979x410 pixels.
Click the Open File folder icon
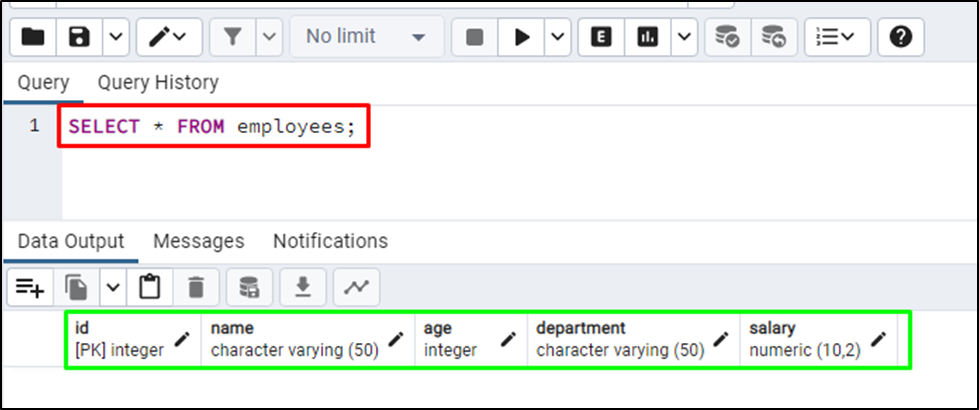(x=33, y=37)
